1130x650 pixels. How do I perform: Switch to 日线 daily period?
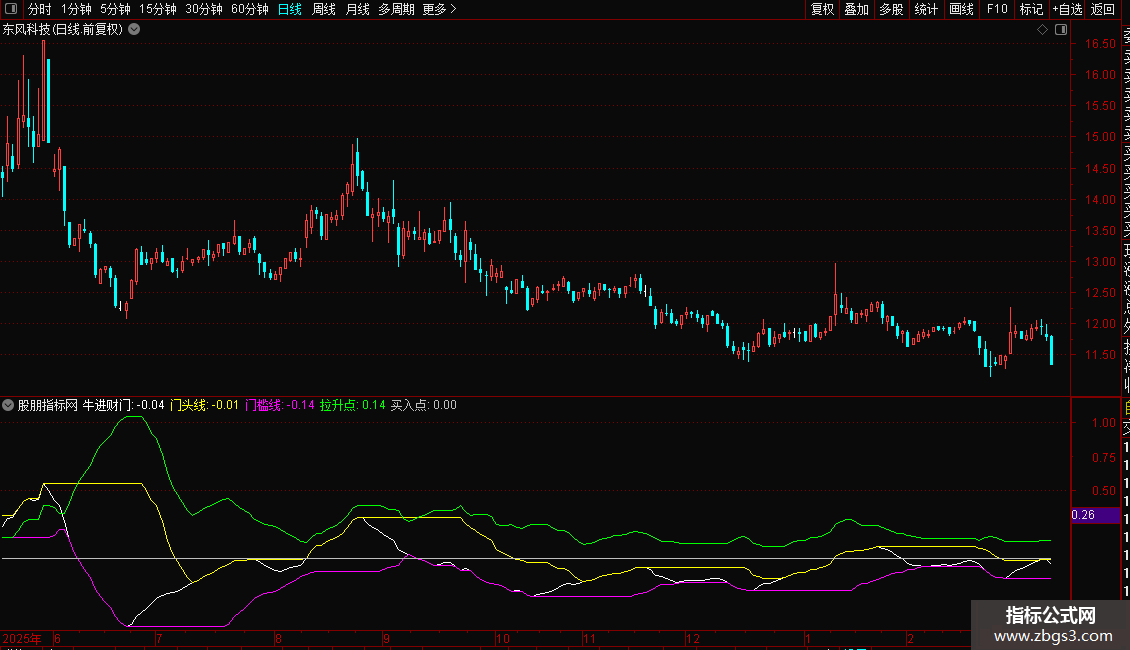pos(289,9)
